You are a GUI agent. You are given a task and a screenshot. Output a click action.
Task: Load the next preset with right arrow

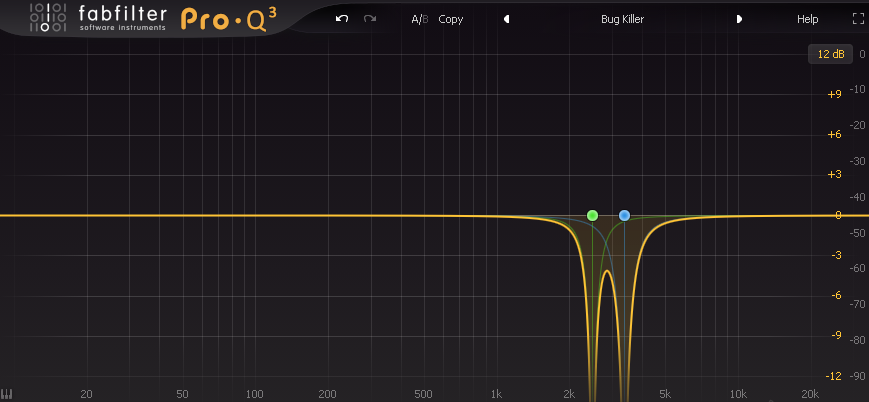pos(739,19)
